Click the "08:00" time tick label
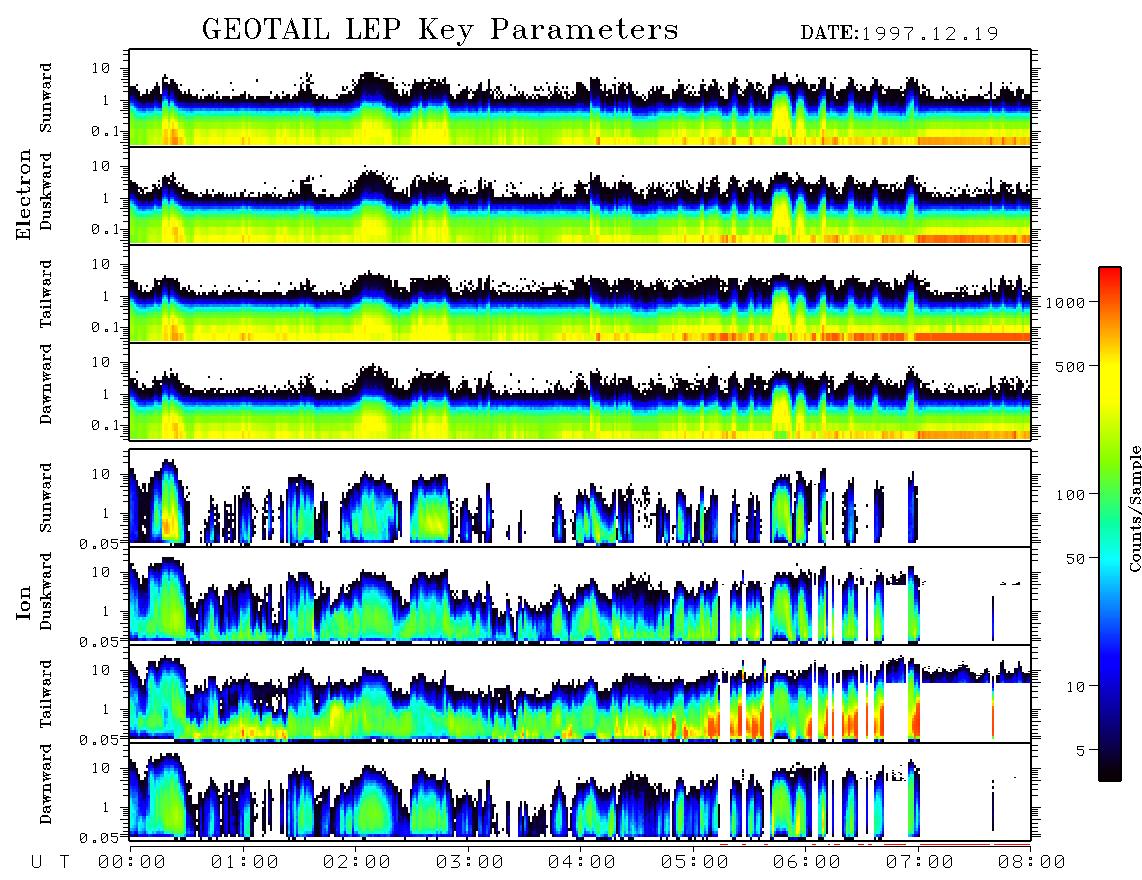This screenshot has width=1142, height=880. (1031, 863)
